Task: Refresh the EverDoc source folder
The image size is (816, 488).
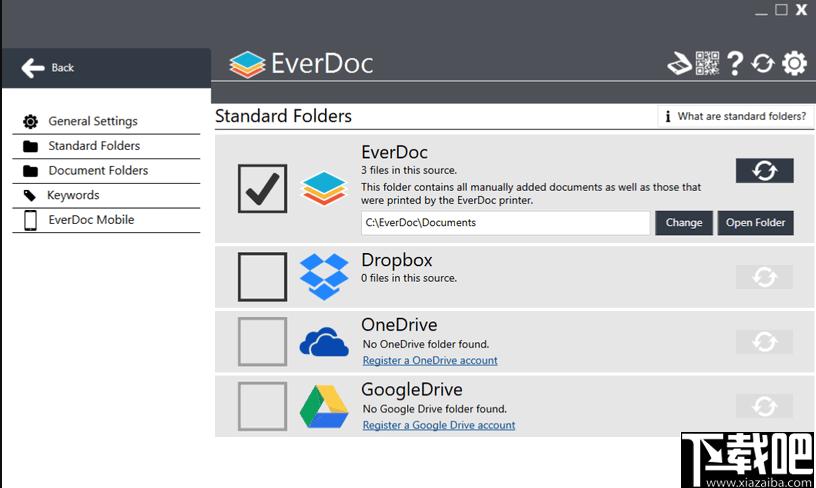Action: (x=764, y=171)
